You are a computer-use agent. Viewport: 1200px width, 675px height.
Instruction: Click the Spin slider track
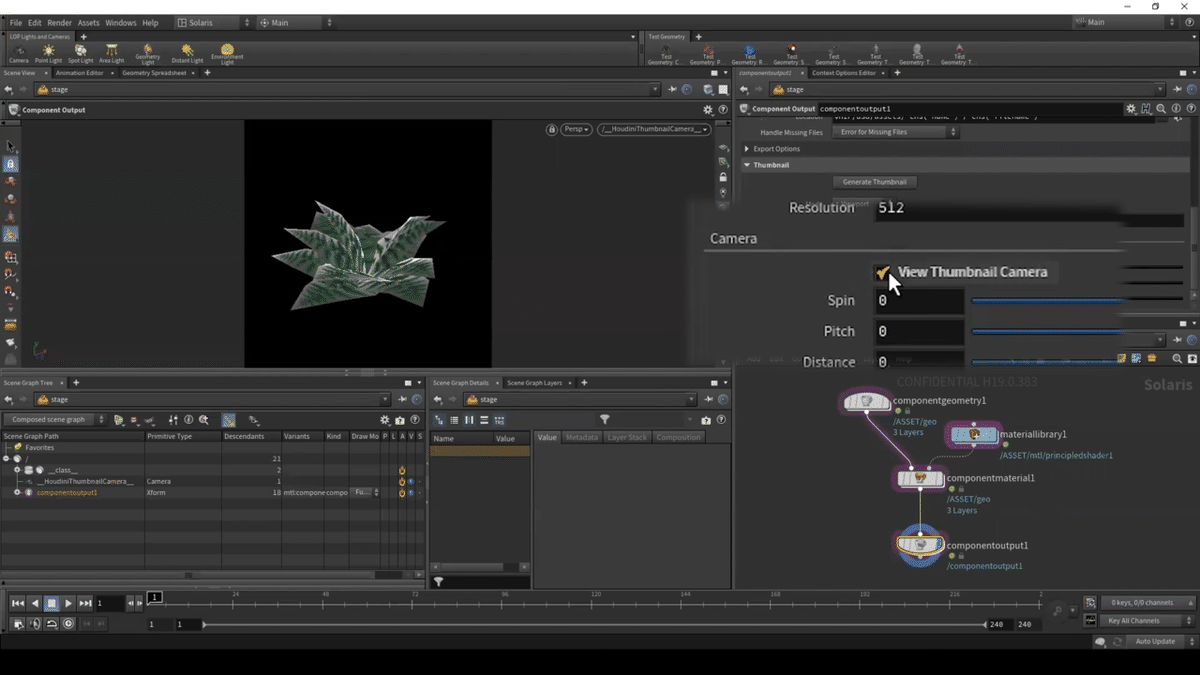pyautogui.click(x=1045, y=300)
